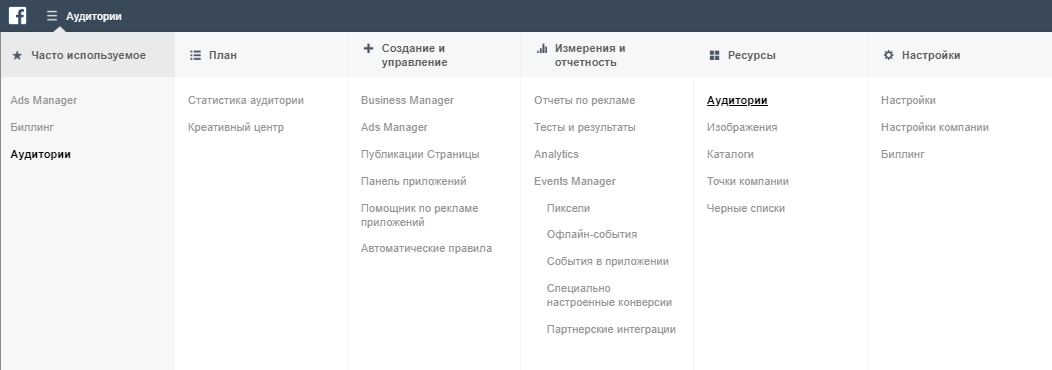This screenshot has width=1052, height=370.
Task: Click Настройки column header text
Action: 931,55
